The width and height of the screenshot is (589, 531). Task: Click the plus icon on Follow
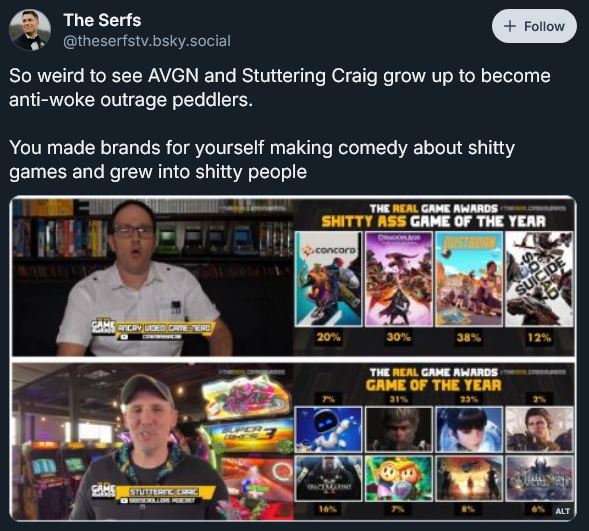click(509, 26)
